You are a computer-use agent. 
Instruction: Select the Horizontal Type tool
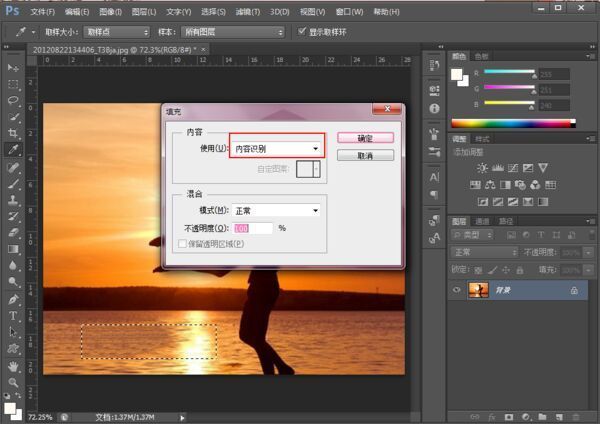click(x=13, y=316)
